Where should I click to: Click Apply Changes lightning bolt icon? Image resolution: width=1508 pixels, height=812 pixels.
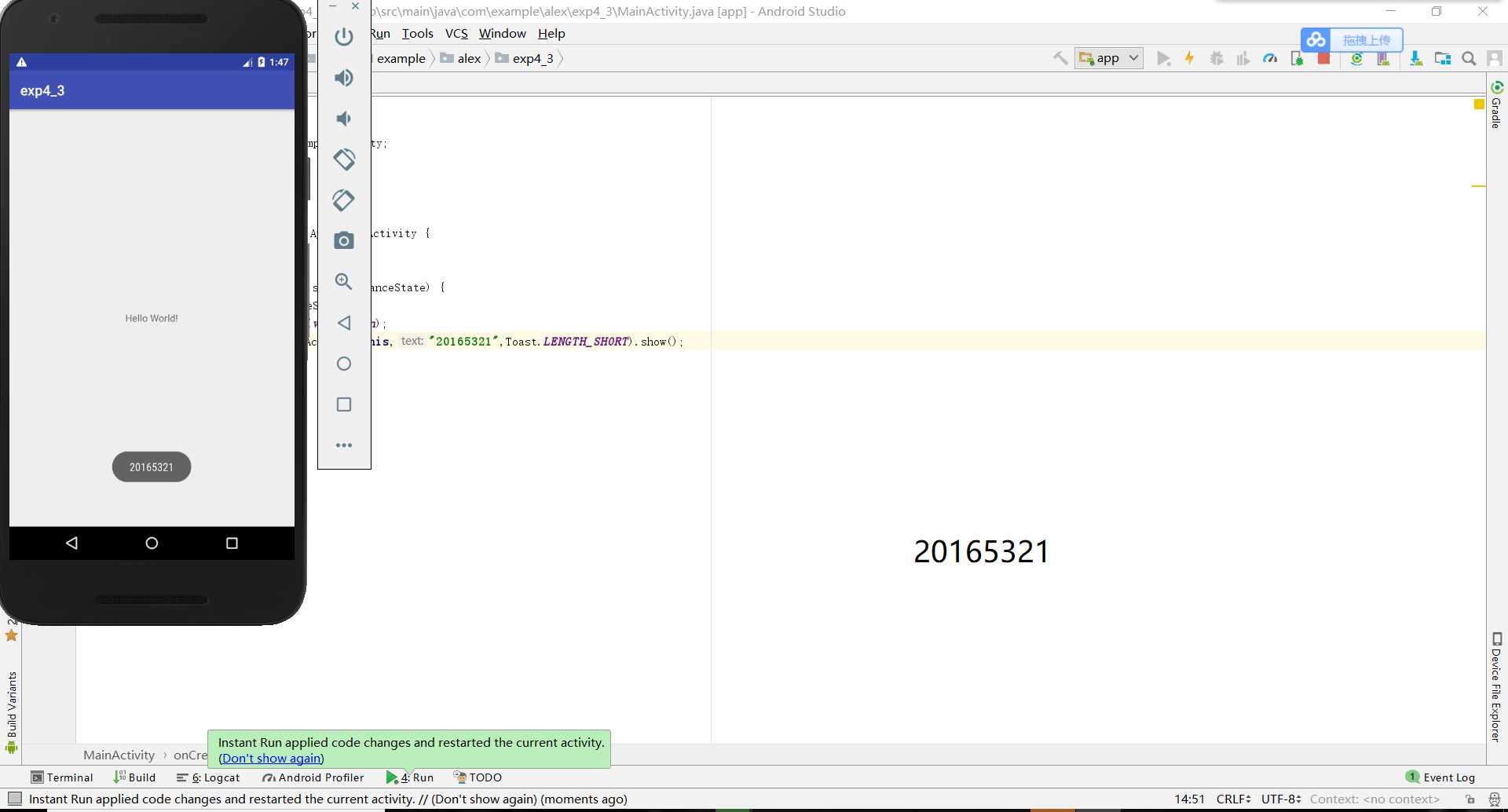[x=1190, y=58]
